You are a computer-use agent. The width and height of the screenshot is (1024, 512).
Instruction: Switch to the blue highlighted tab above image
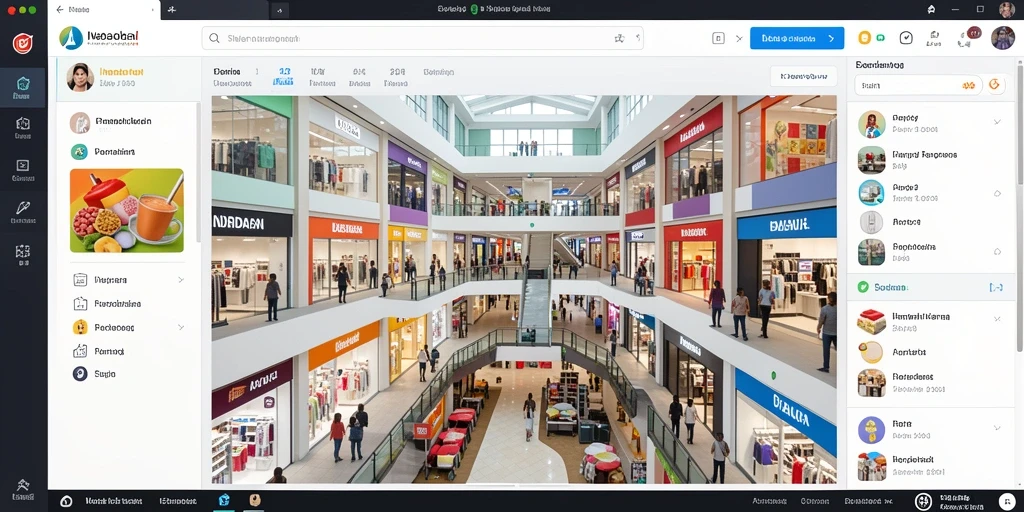[x=283, y=76]
